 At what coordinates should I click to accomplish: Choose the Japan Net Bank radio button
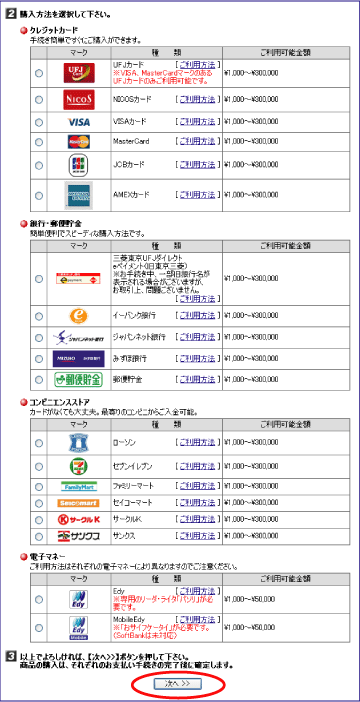point(39,337)
